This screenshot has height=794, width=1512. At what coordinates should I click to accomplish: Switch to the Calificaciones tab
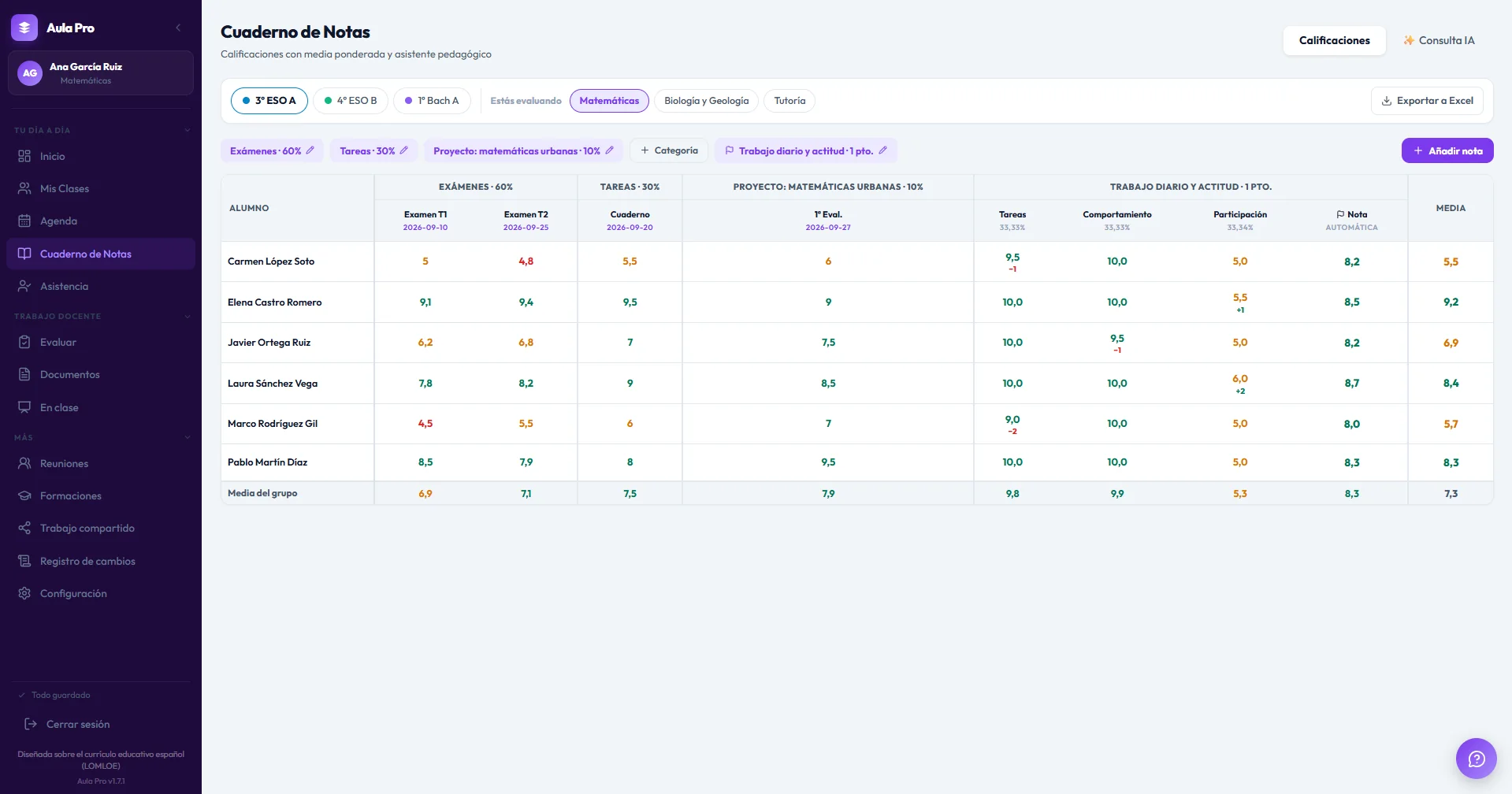pos(1334,40)
